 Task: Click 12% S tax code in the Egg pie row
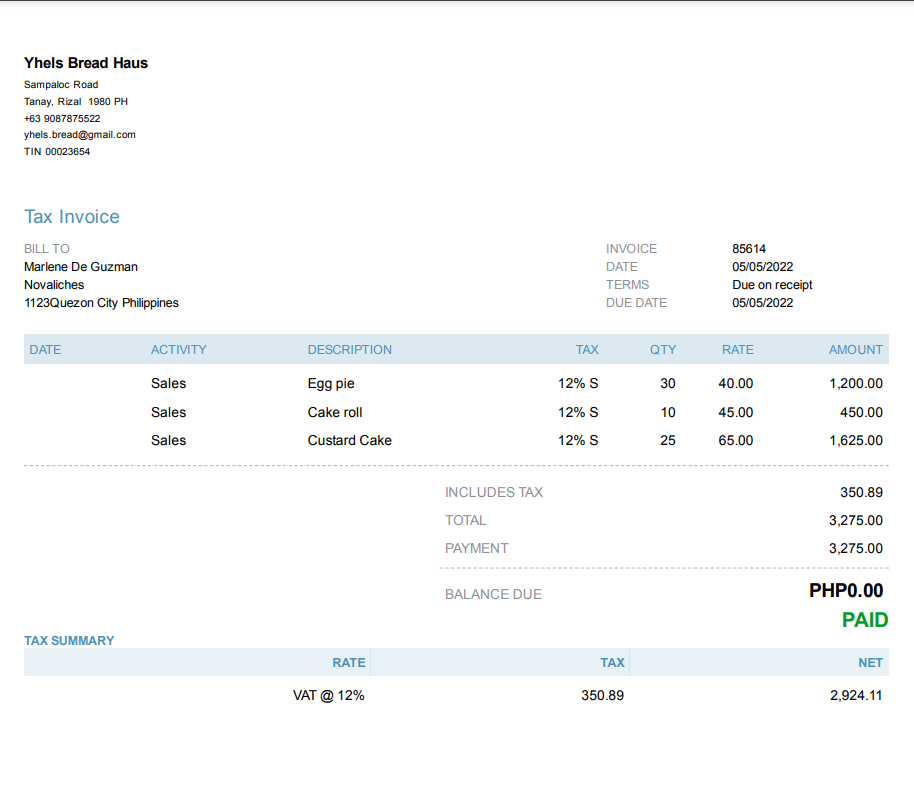click(578, 384)
